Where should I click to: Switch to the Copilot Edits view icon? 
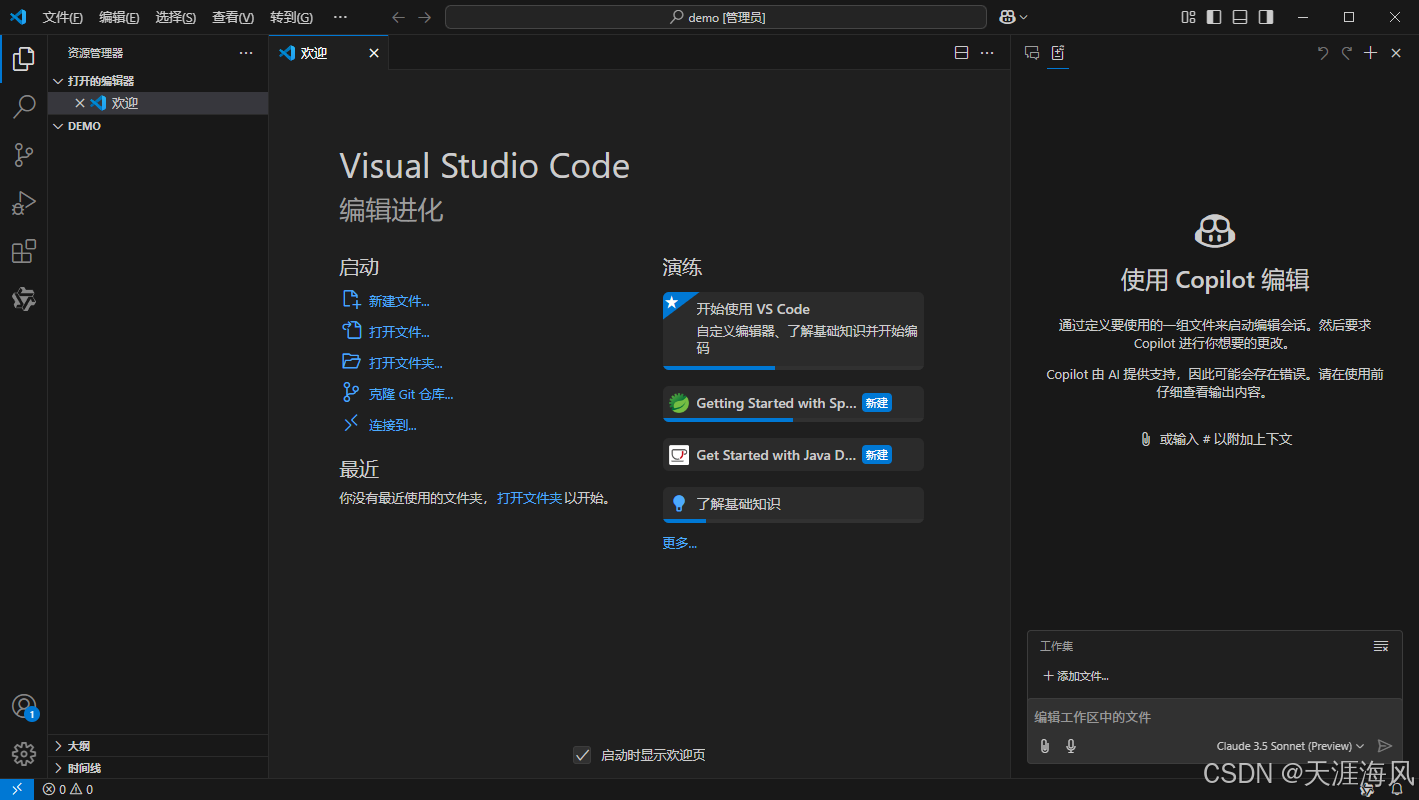[x=1058, y=53]
